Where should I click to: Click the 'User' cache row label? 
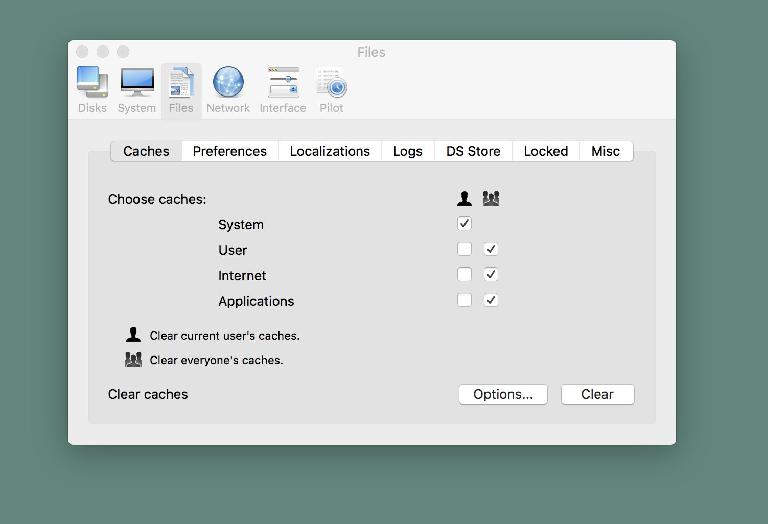233,250
